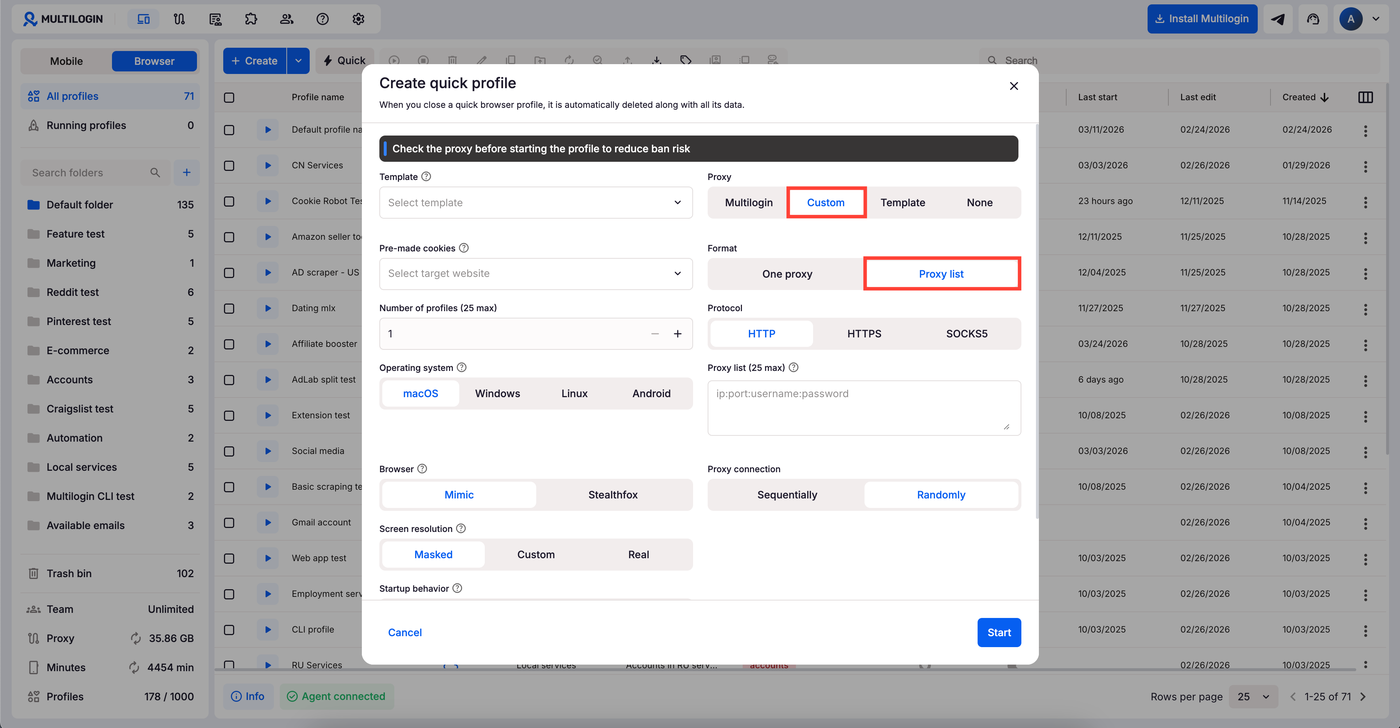
Task: Select Sequentially proxy connection
Action: coord(787,495)
